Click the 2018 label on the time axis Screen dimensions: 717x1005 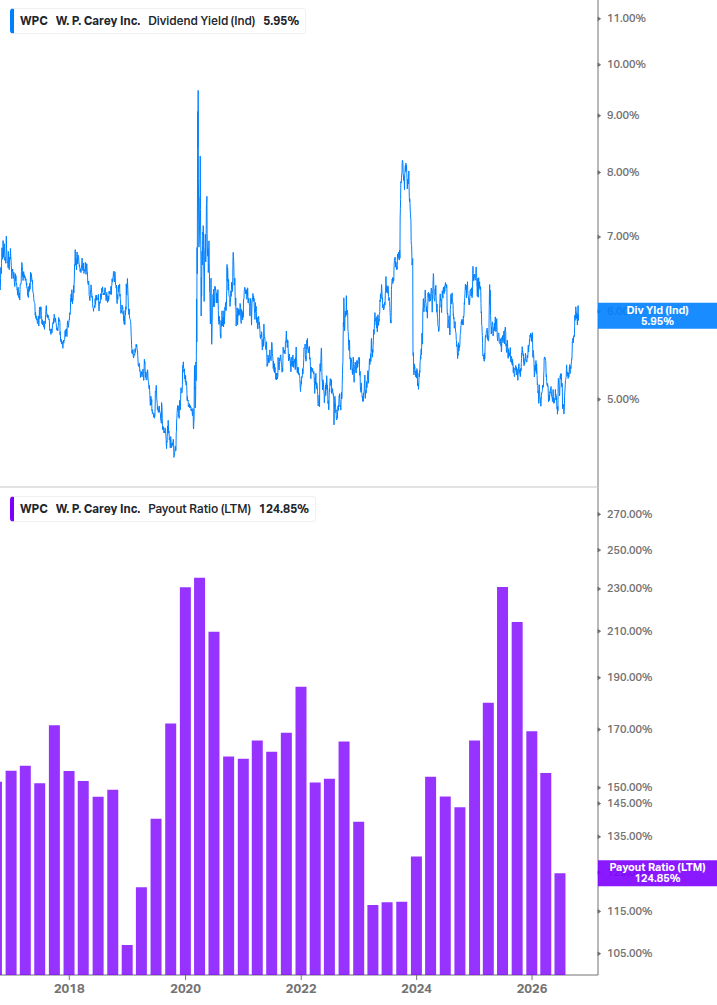tap(69, 988)
